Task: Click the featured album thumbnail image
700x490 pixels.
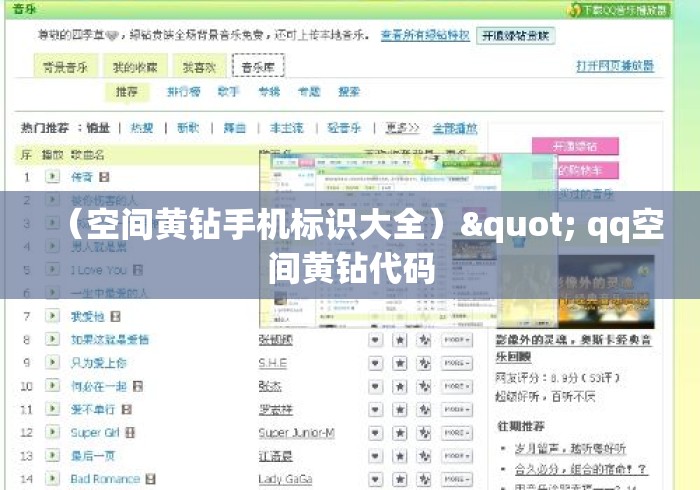Action: coord(606,291)
